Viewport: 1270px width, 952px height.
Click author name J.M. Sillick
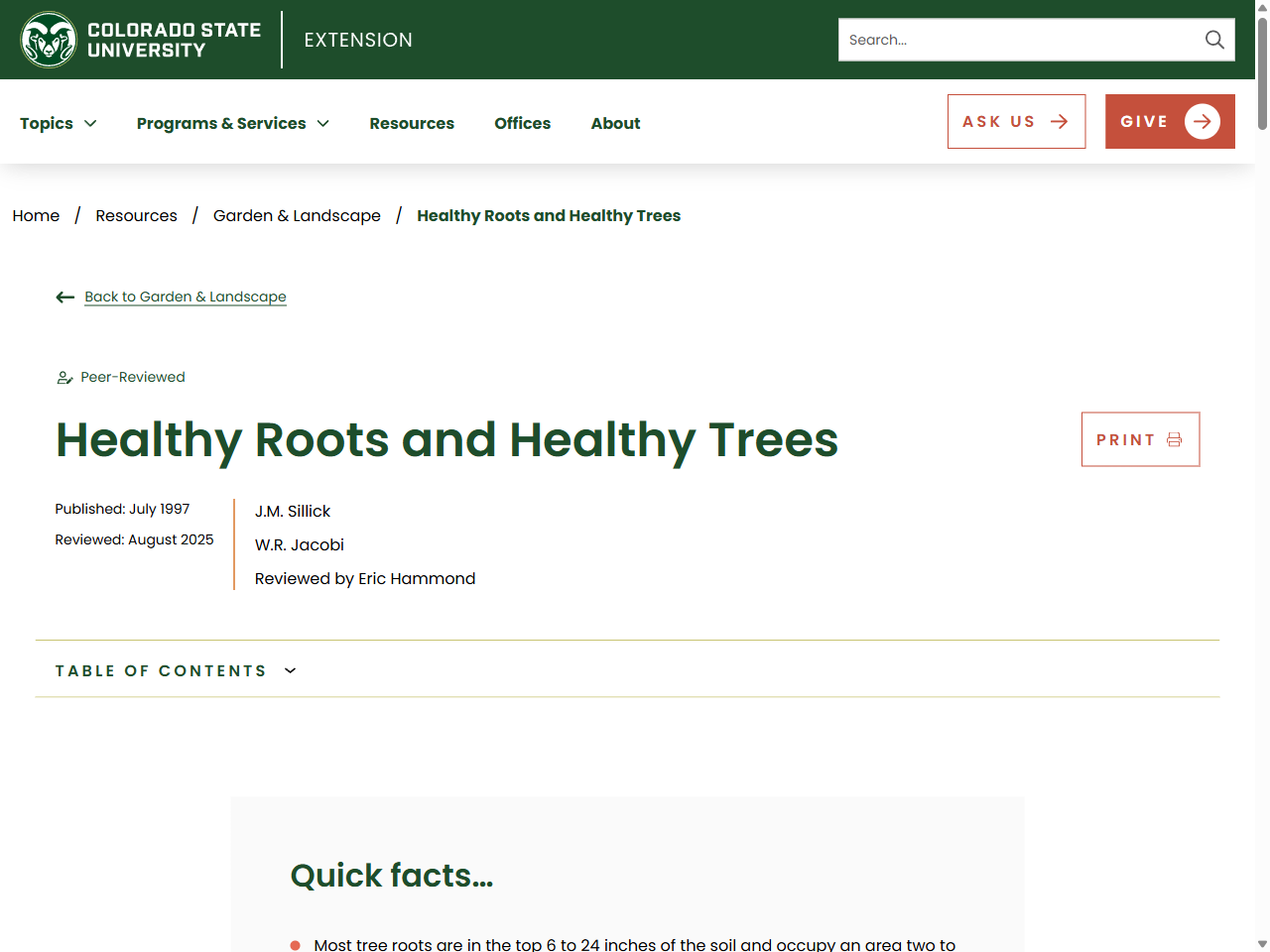293,512
